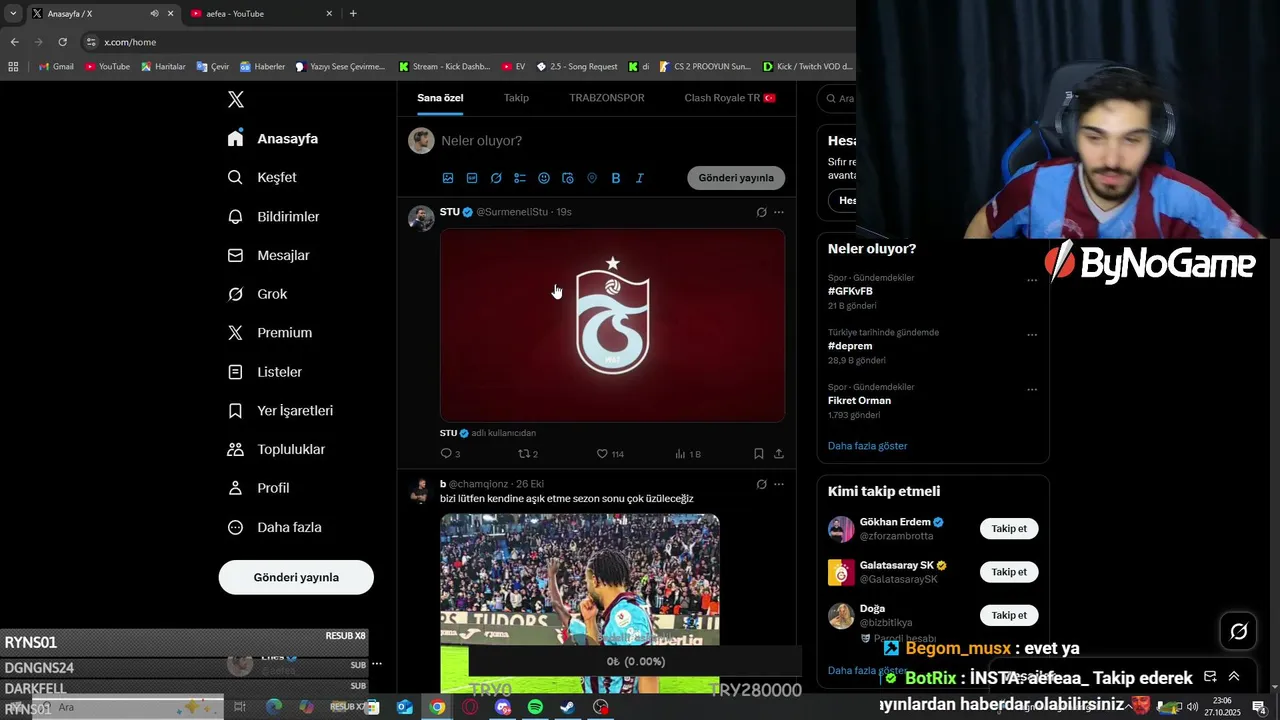
Task: Open Listeler in sidebar
Action: coord(264,372)
